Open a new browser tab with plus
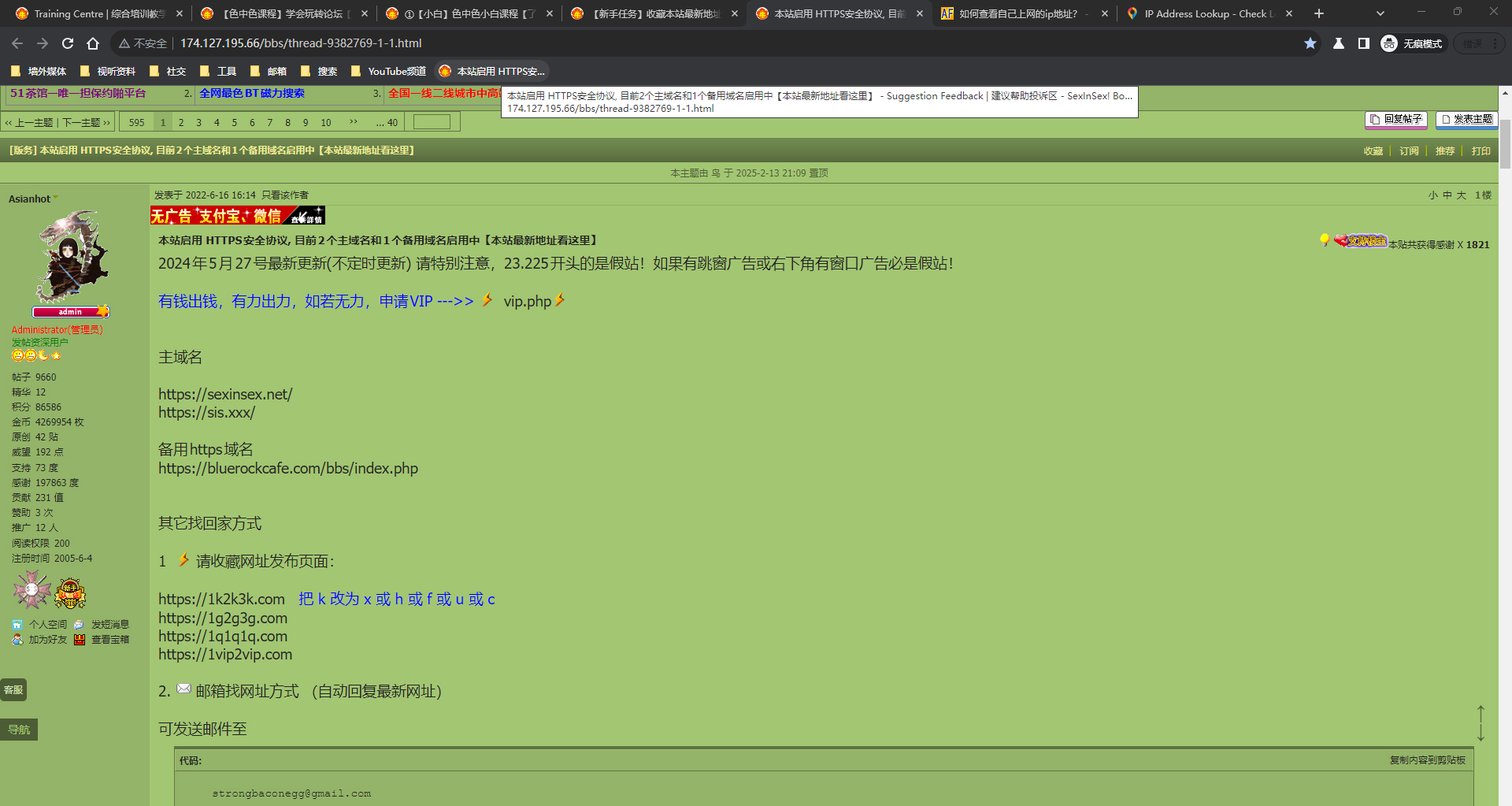The height and width of the screenshot is (806, 1512). [x=1319, y=13]
